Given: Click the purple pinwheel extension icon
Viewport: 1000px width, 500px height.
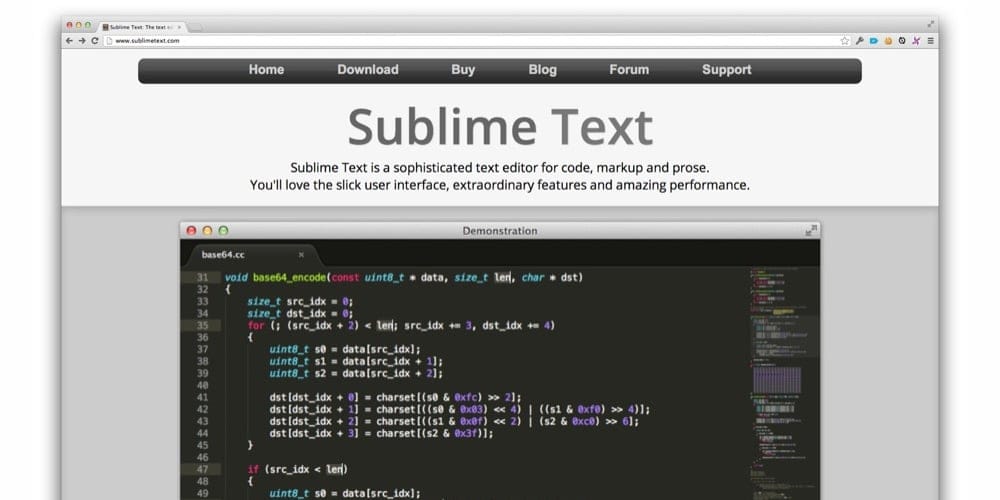Looking at the screenshot, I should coord(916,41).
